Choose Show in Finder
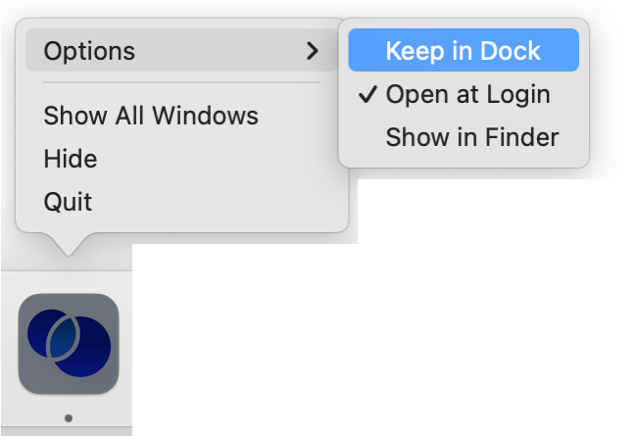The image size is (634, 440). pos(472,137)
